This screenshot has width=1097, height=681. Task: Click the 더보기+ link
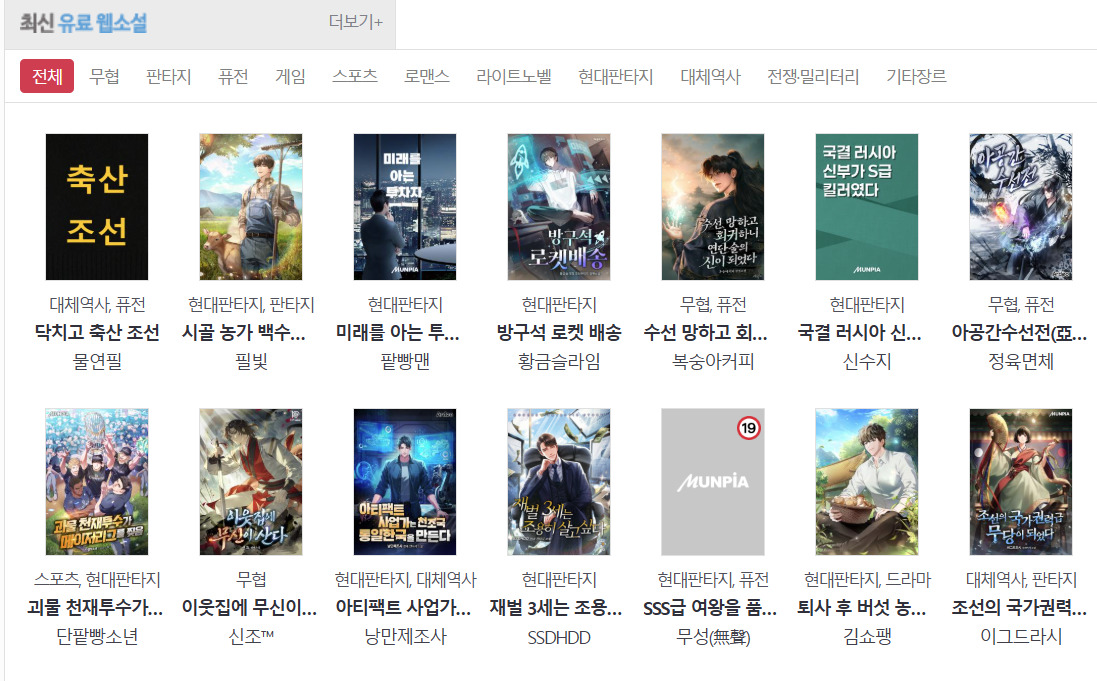tap(355, 22)
